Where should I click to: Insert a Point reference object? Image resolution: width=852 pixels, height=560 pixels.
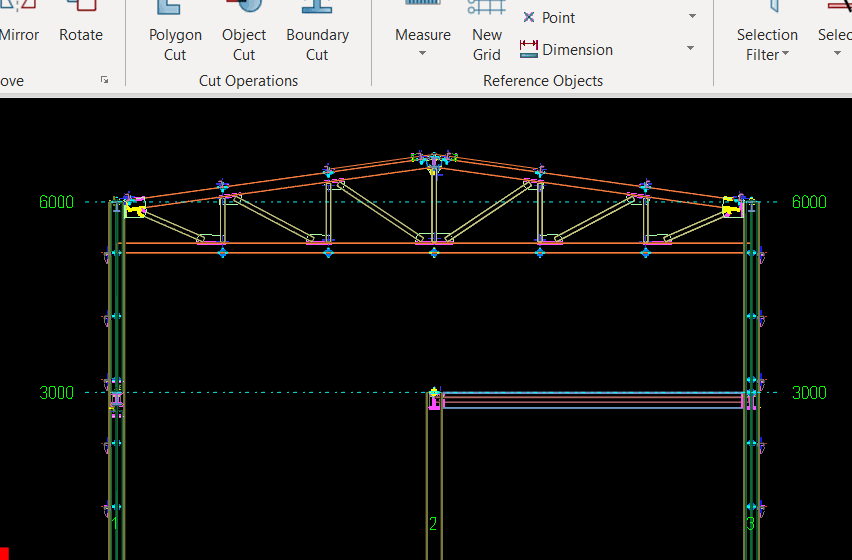[550, 18]
